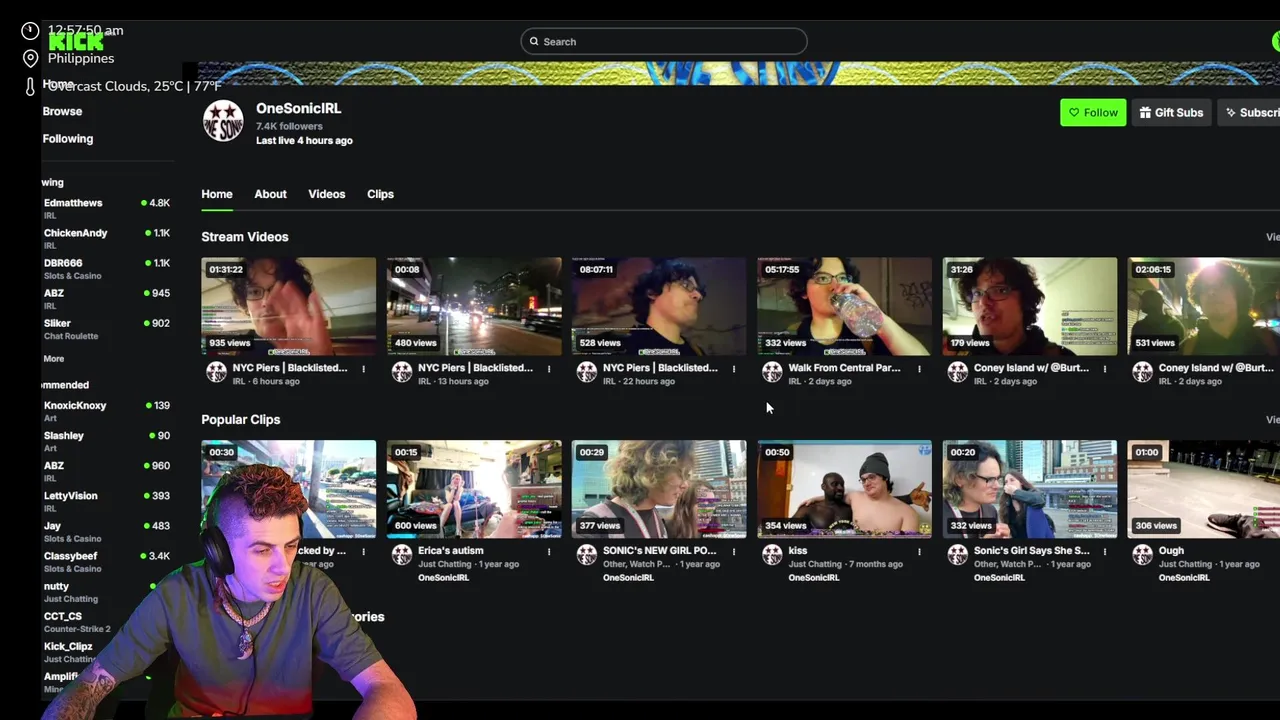
Task: Click the "Stream Videos" heading
Action: (x=245, y=237)
